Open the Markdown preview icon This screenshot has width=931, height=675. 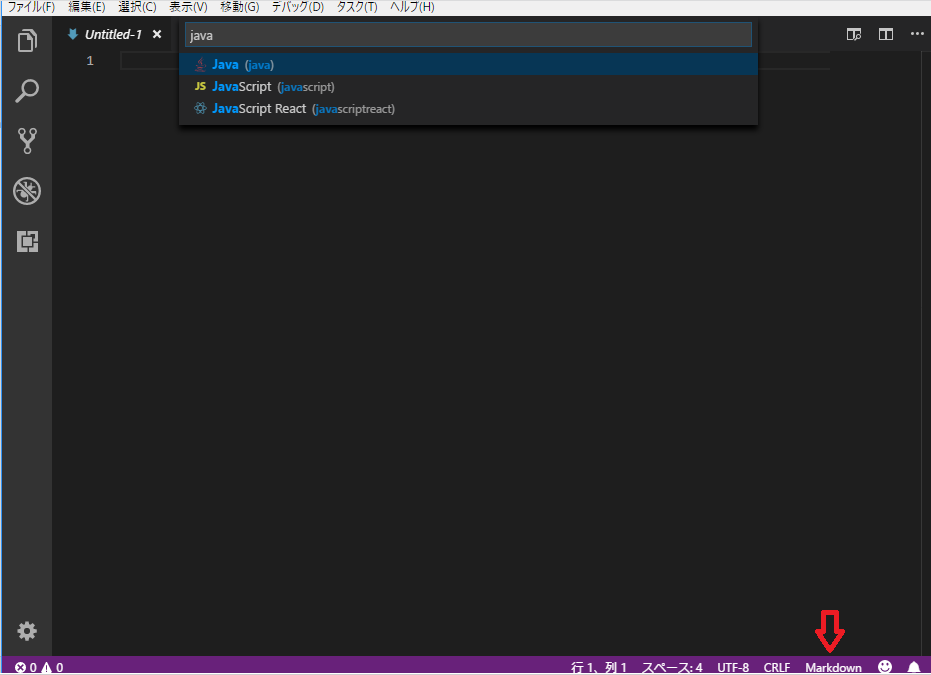(853, 33)
